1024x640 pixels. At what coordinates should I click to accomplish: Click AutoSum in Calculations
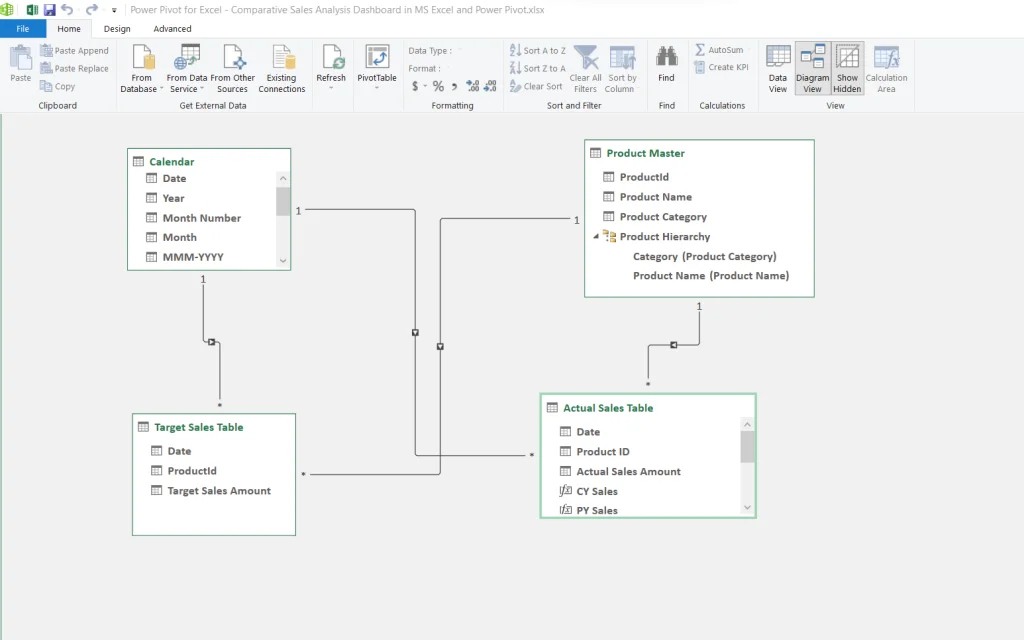click(x=719, y=50)
